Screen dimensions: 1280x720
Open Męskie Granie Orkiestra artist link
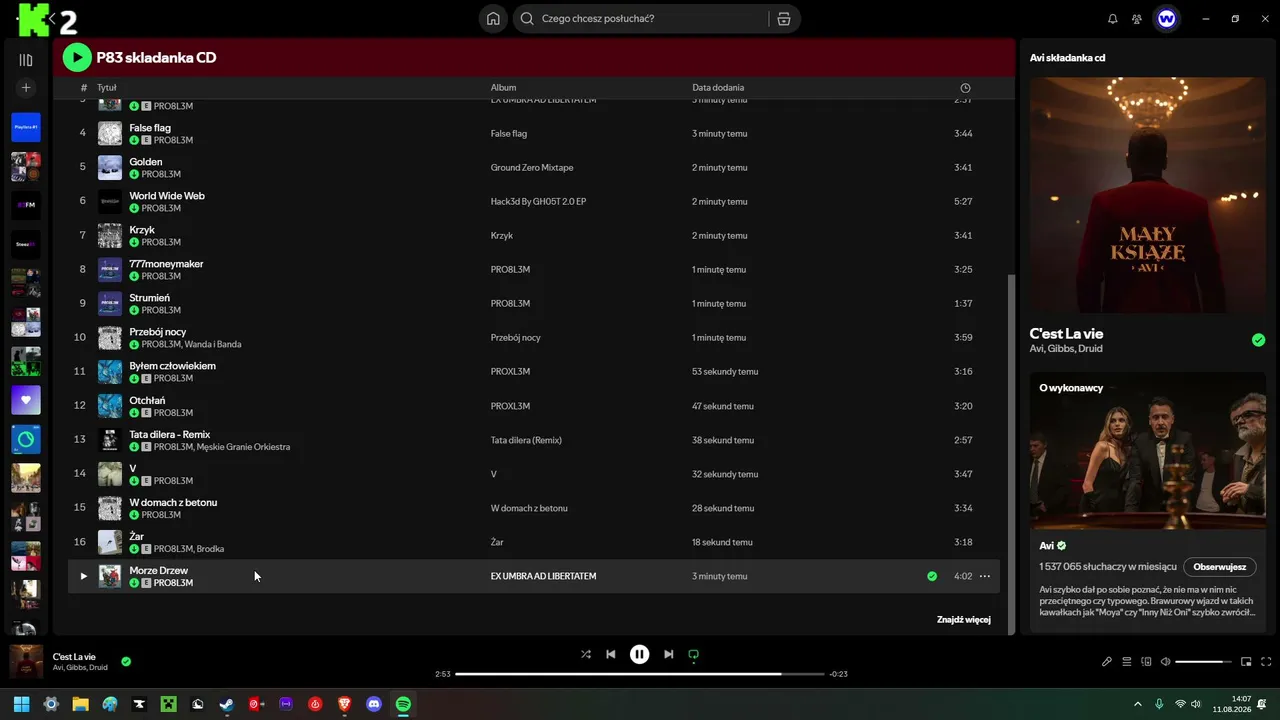pos(243,447)
